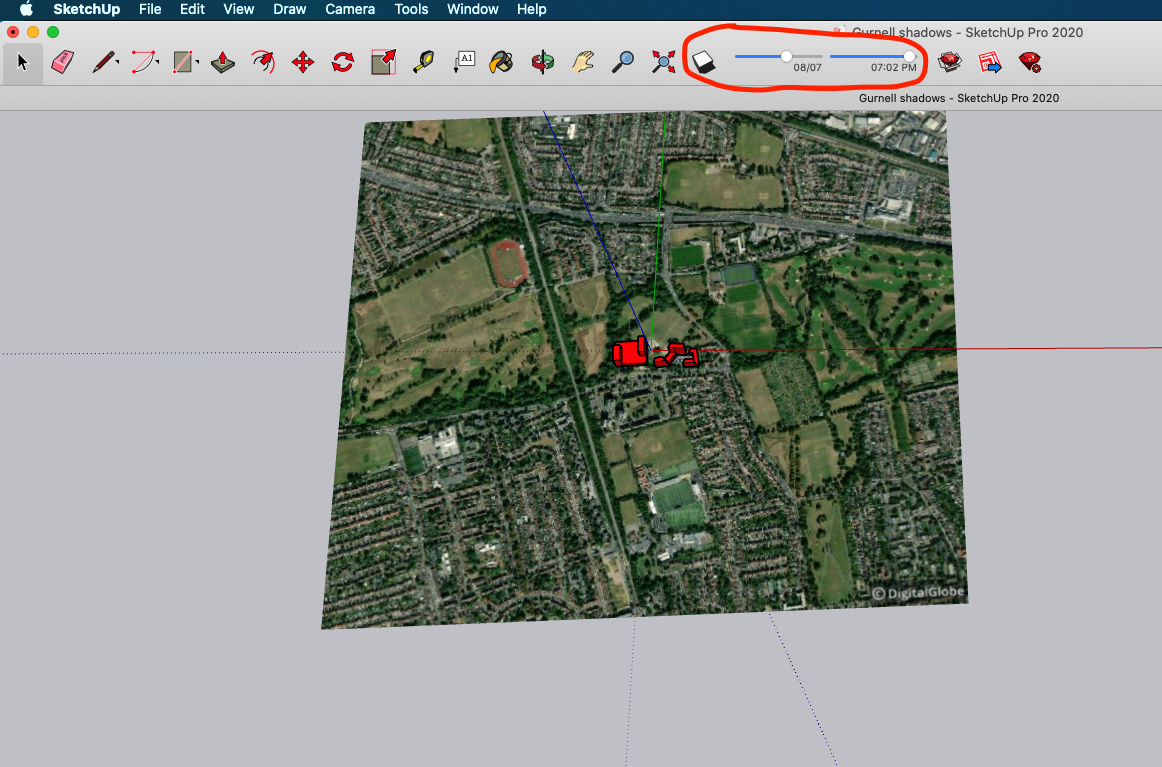The width and height of the screenshot is (1162, 767).
Task: Click the green zoom window button
Action: [x=53, y=32]
